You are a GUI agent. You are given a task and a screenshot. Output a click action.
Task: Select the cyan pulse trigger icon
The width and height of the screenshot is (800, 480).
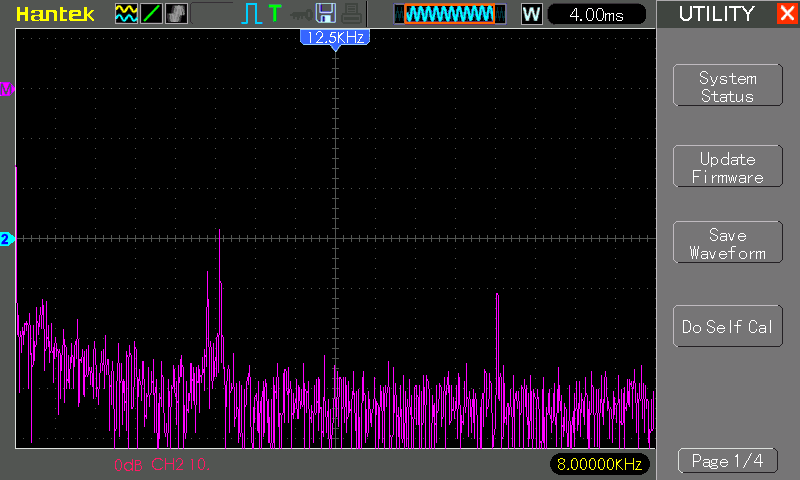click(251, 14)
